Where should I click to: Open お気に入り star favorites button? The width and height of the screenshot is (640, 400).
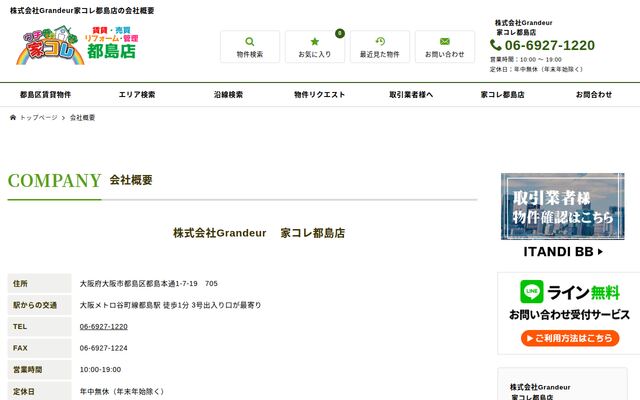click(315, 47)
